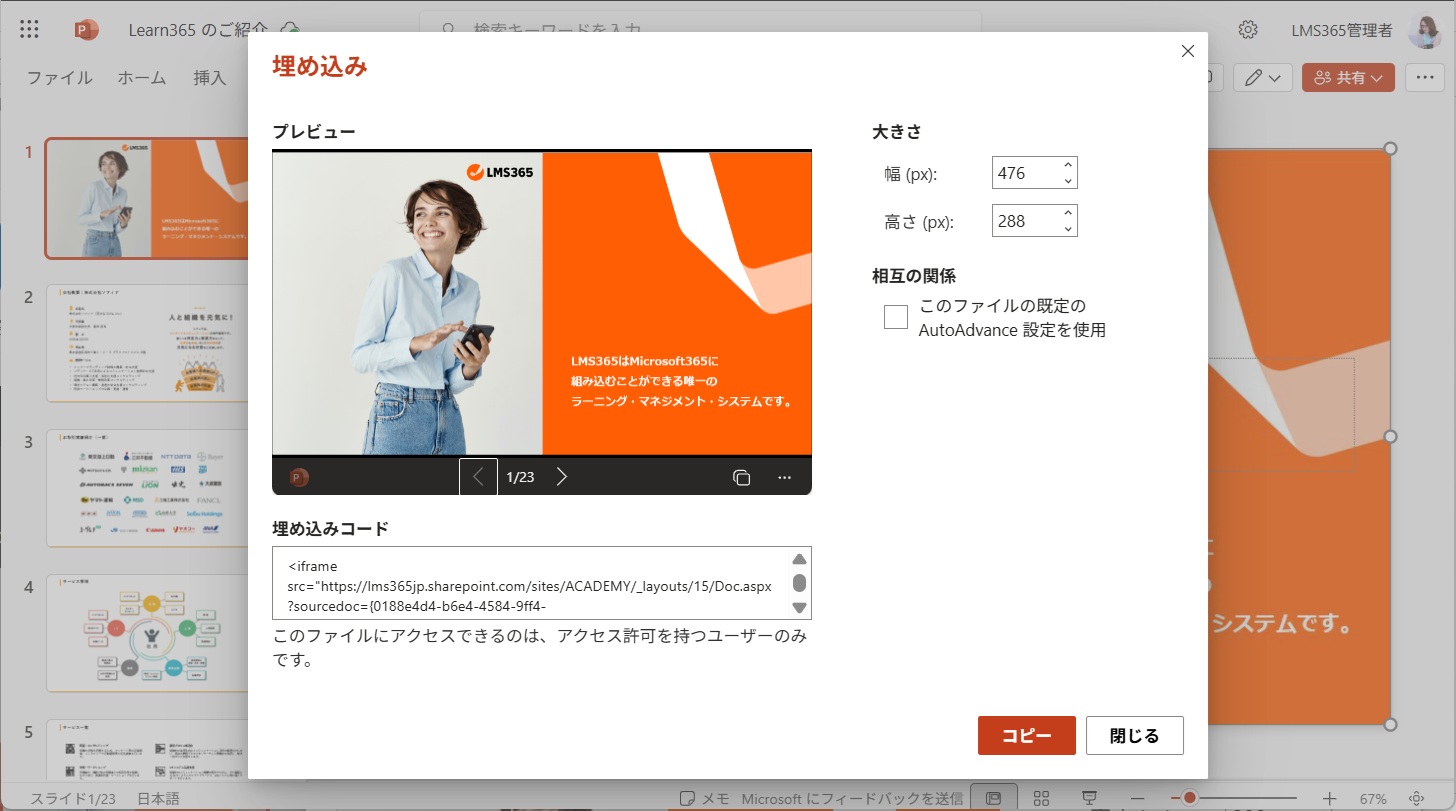The image size is (1456, 811).
Task: Open the pen editing mode dropdown
Action: tap(1263, 77)
